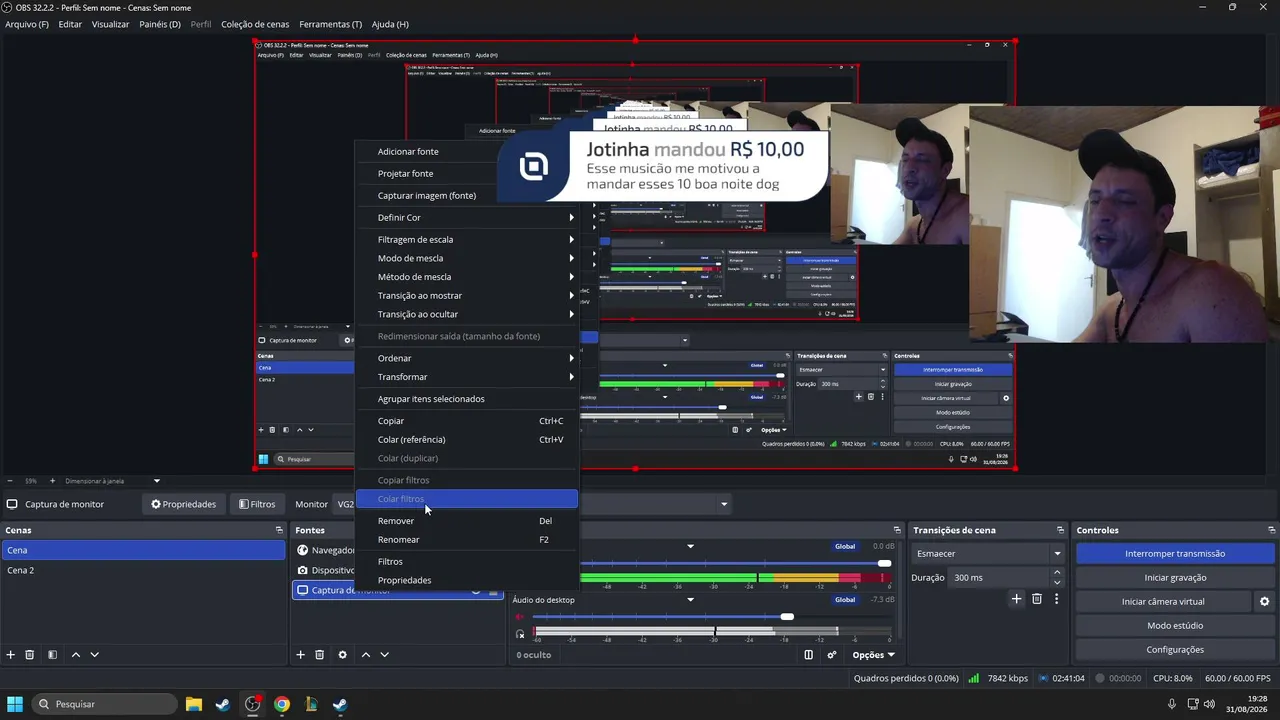
Task: Undock the Transições de cena panel
Action: pos(1060,530)
